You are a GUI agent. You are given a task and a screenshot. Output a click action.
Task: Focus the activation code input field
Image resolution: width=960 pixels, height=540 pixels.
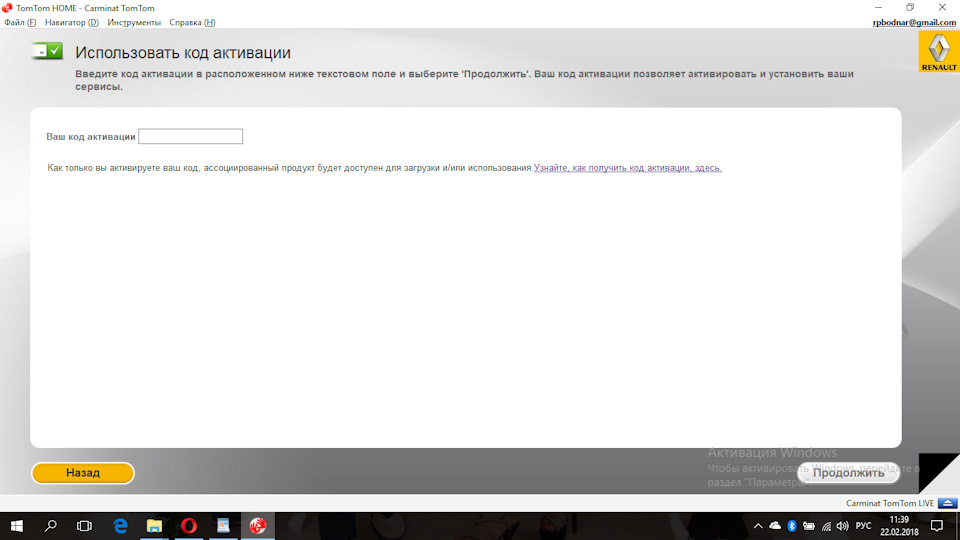tap(190, 137)
